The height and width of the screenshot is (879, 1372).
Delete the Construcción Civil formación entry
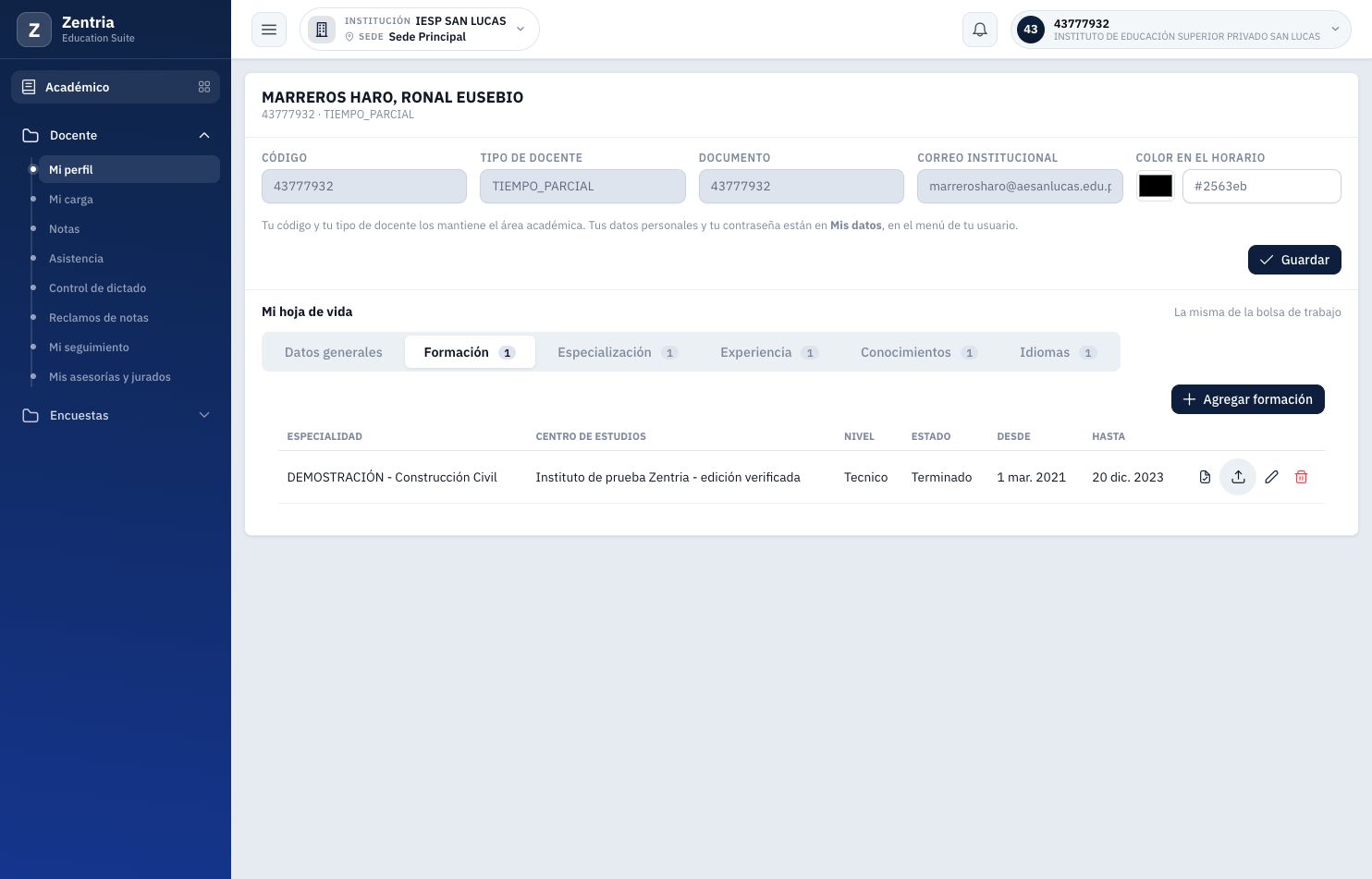pos(1301,477)
